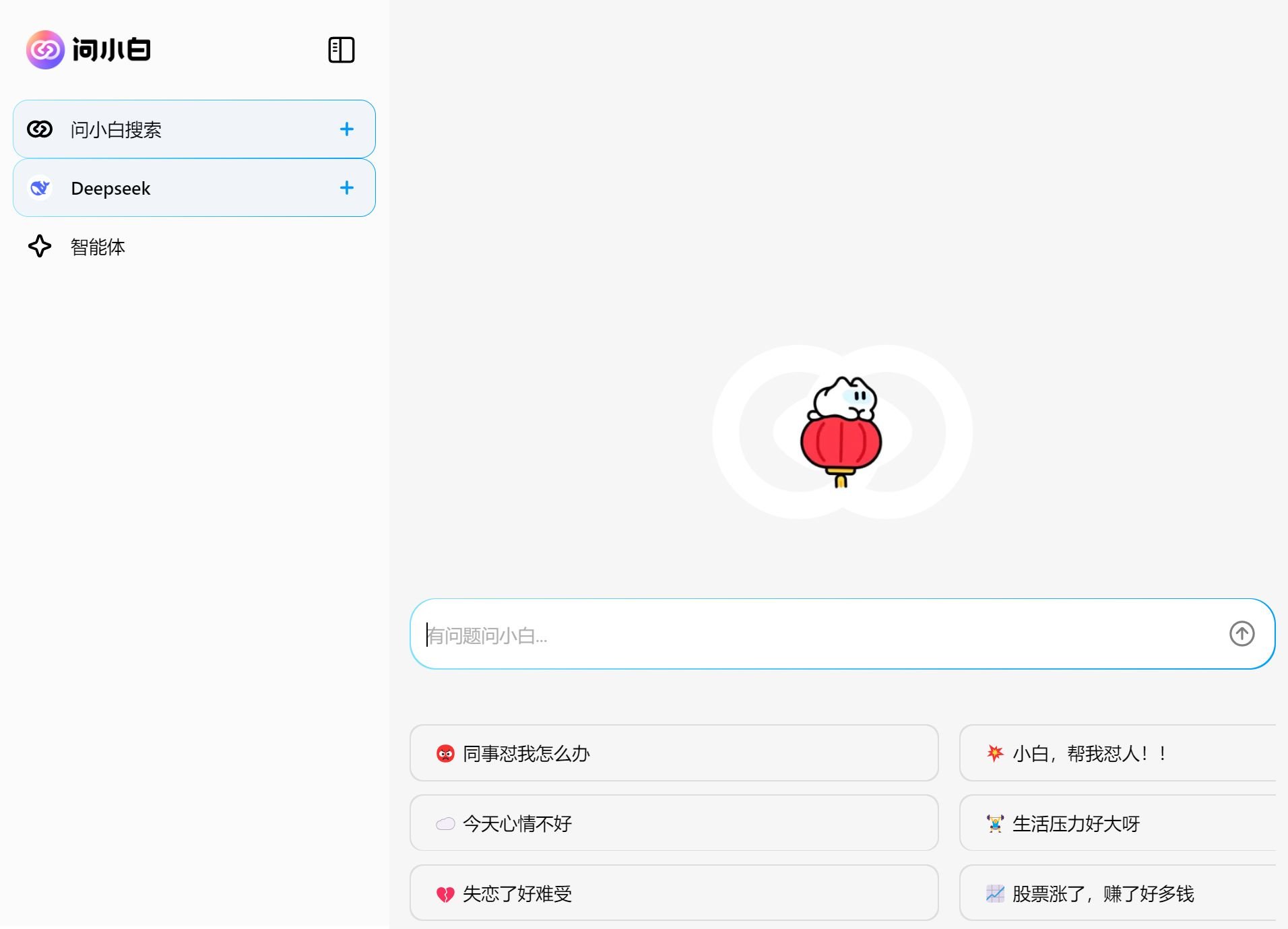
Task: Create a new Deepseek conversation with the plus
Action: coord(347,188)
